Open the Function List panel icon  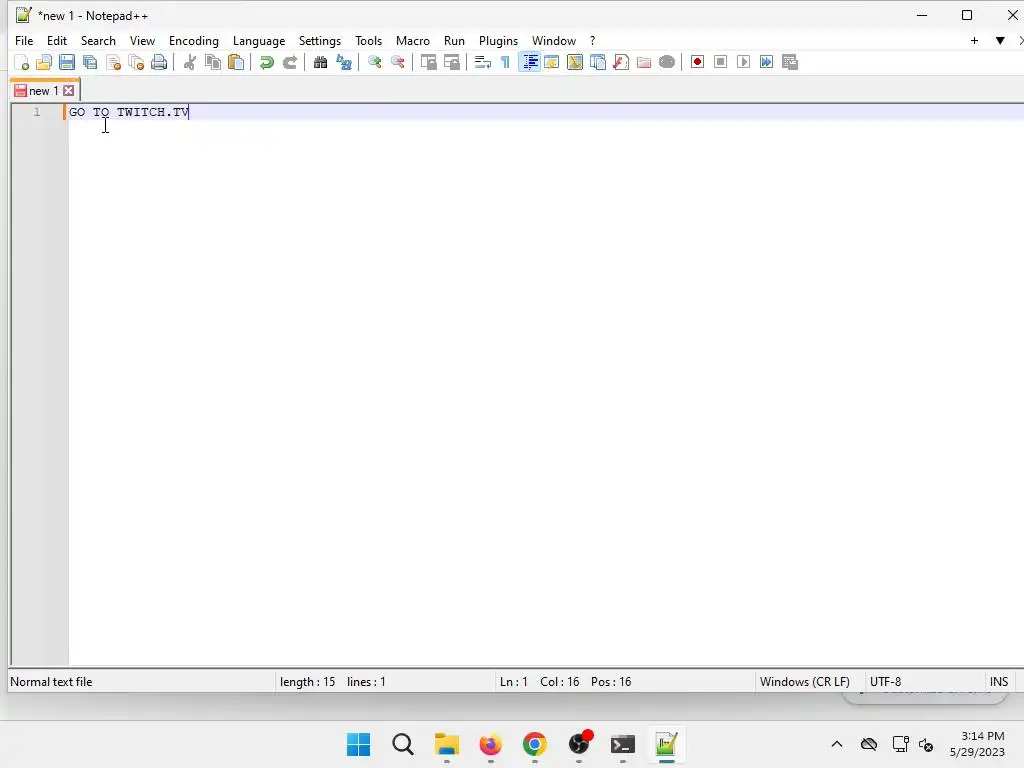pyautogui.click(x=621, y=62)
